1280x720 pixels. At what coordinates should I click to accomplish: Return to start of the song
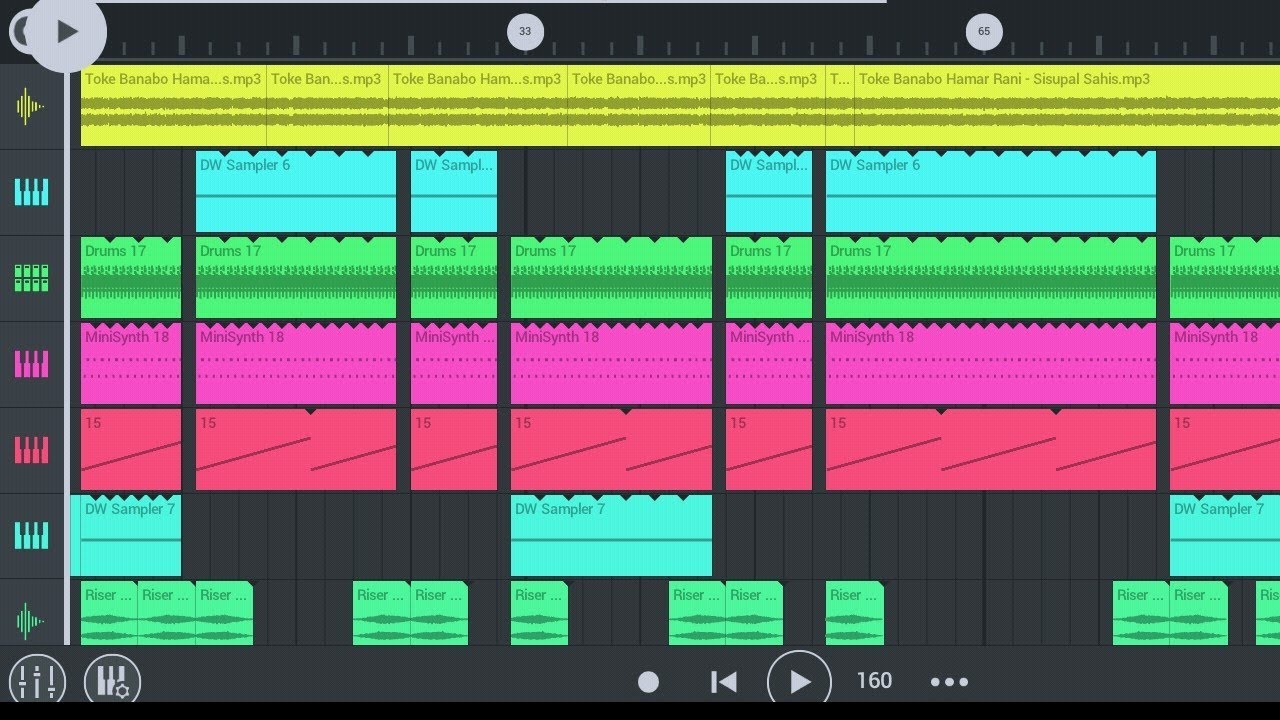coord(723,682)
